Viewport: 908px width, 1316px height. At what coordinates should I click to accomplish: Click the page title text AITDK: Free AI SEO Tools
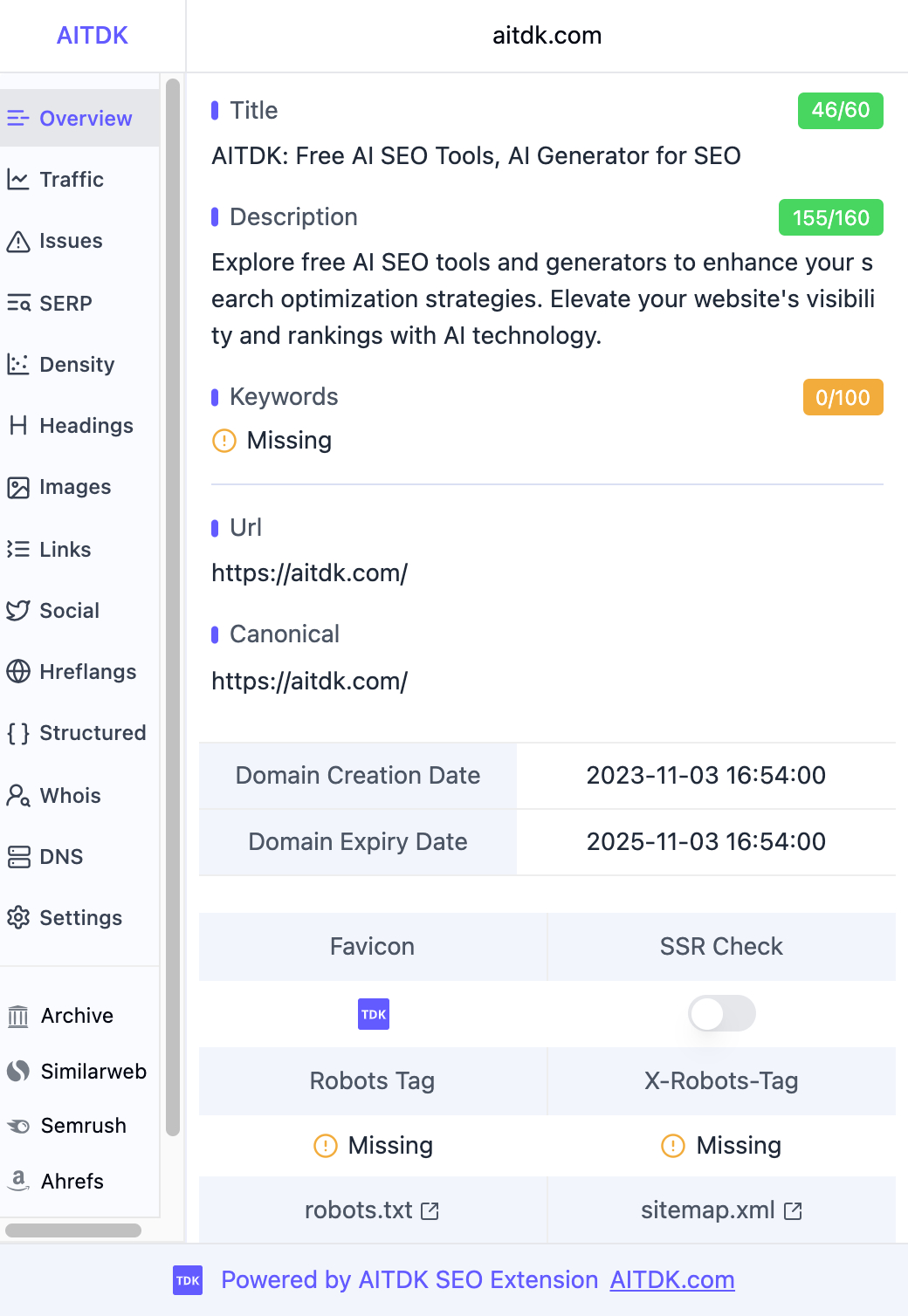476,156
